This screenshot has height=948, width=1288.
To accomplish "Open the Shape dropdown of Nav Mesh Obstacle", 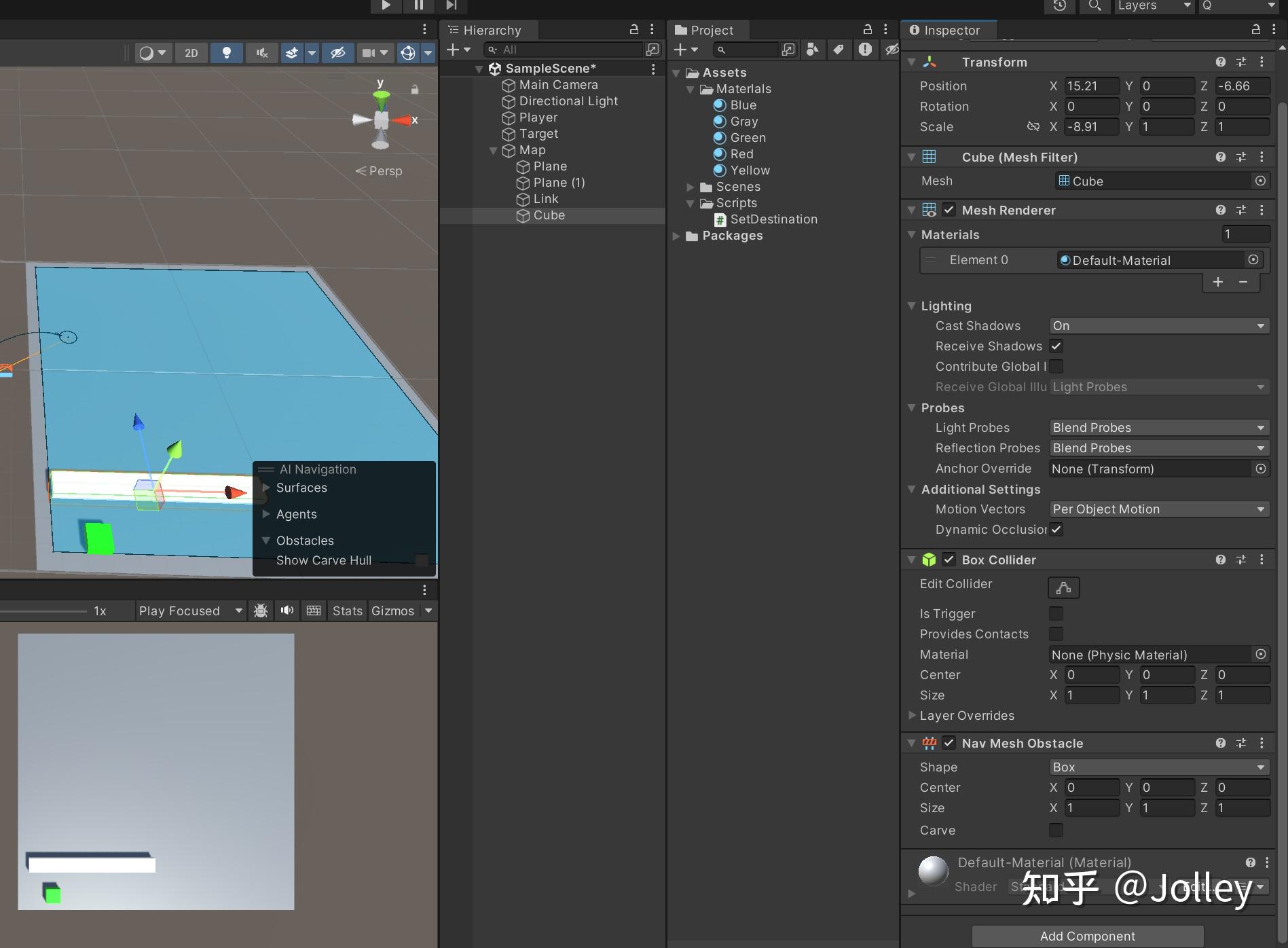I will (x=1158, y=767).
